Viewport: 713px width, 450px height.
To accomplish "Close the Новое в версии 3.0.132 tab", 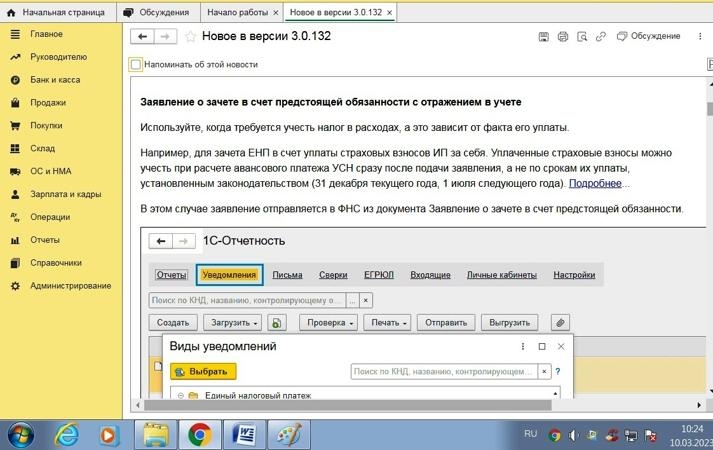I will click(x=390, y=12).
